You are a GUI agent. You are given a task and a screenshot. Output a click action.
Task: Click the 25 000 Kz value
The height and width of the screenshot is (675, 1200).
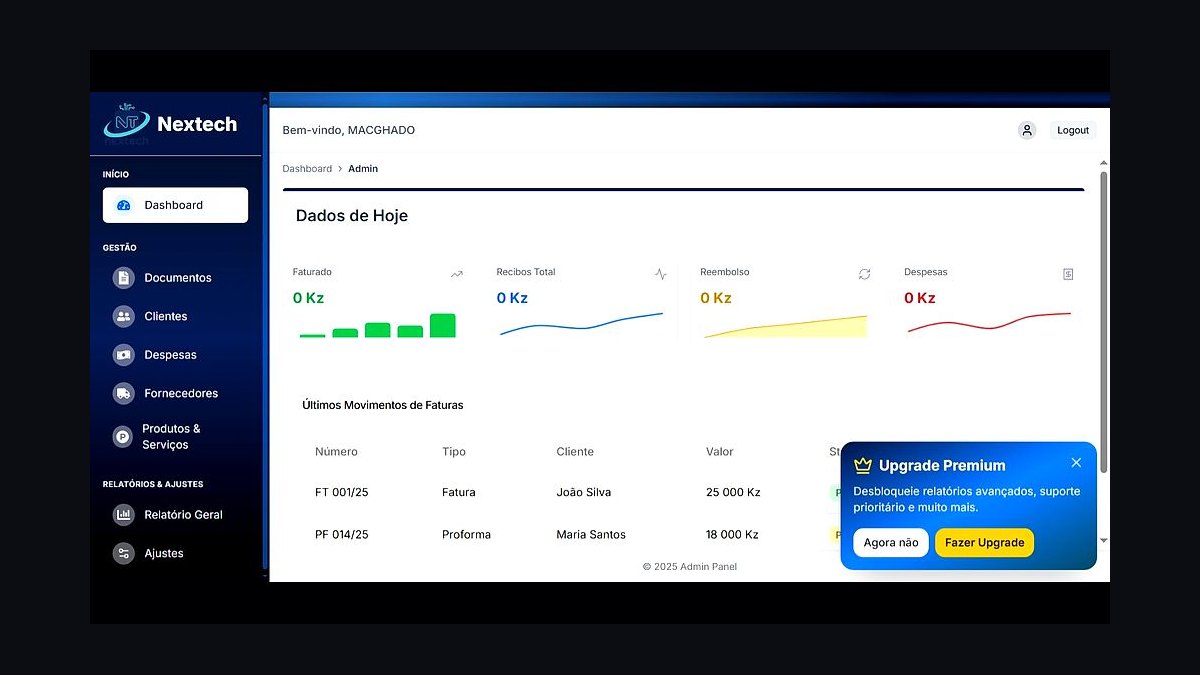(x=733, y=492)
